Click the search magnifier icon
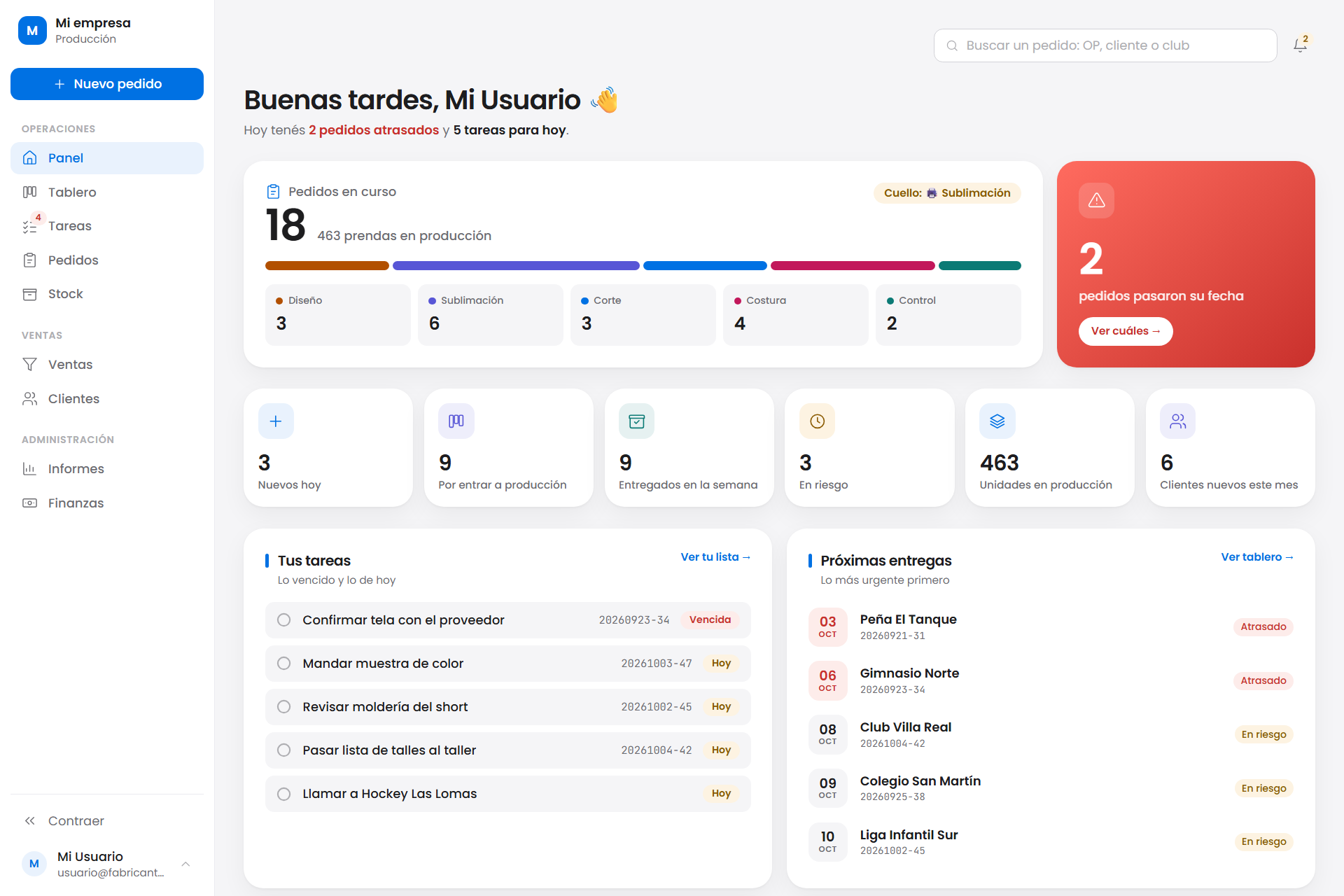The height and width of the screenshot is (896, 1344). [x=952, y=46]
